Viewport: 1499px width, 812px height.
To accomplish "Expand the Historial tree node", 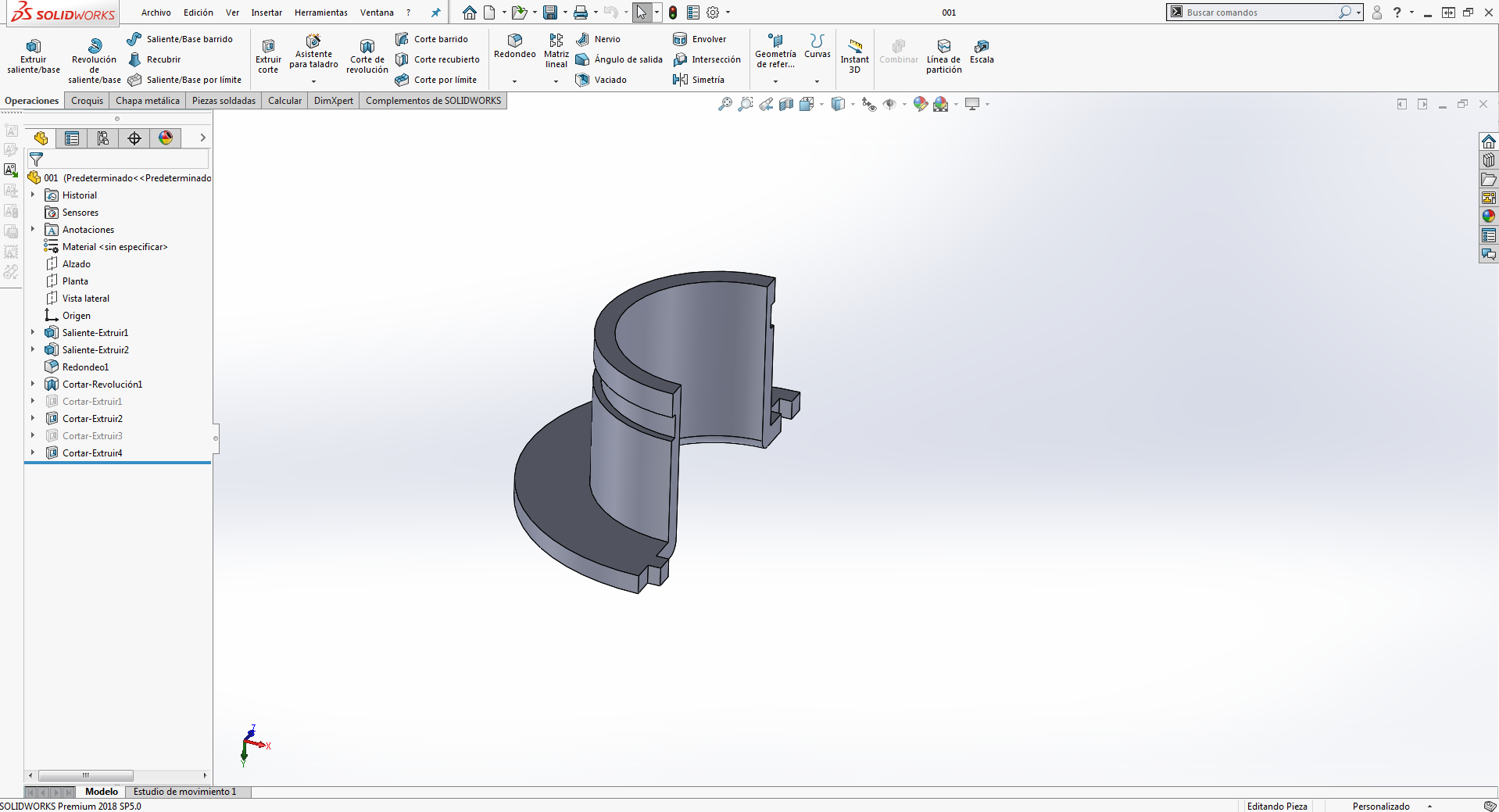I will tap(33, 195).
